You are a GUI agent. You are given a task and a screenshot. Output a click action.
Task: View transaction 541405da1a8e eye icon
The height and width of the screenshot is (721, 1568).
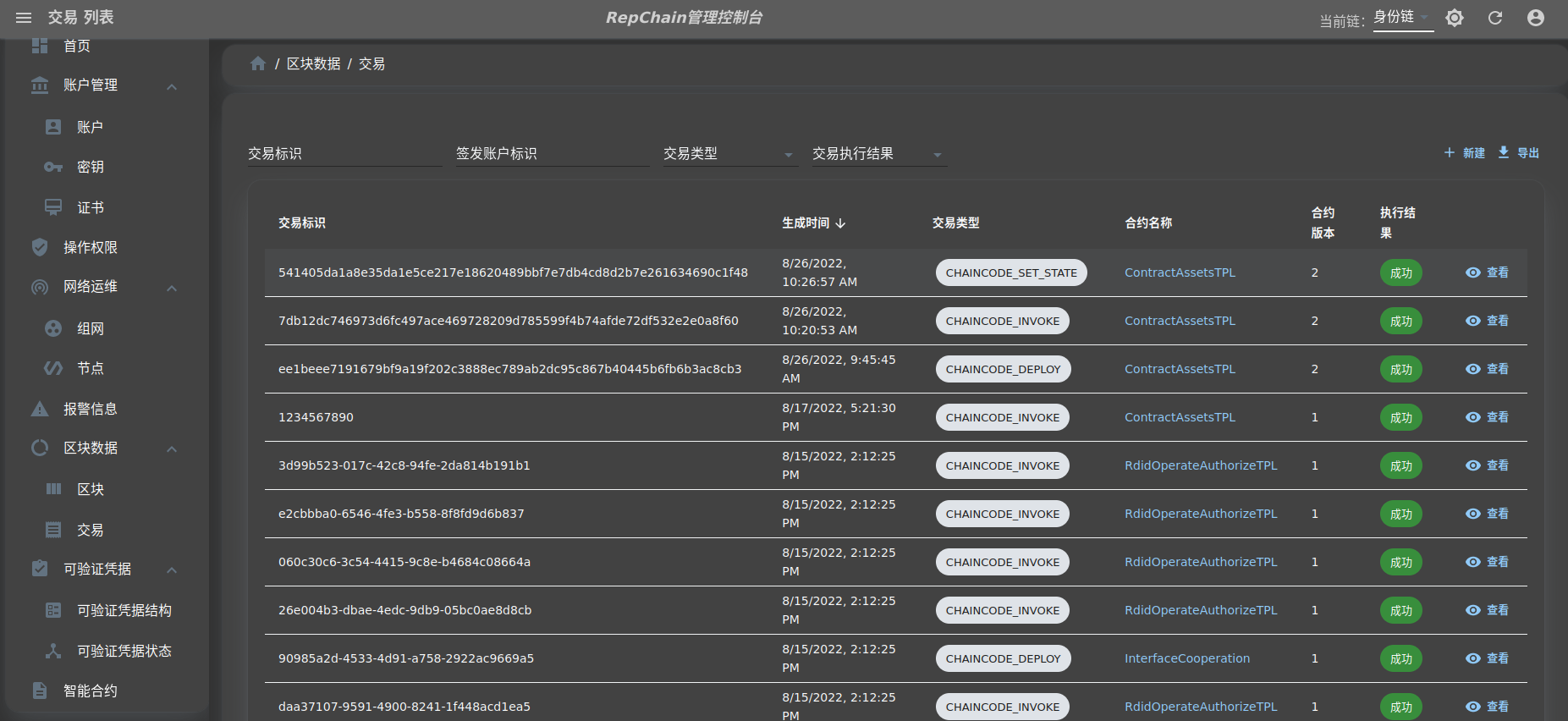tap(1473, 272)
